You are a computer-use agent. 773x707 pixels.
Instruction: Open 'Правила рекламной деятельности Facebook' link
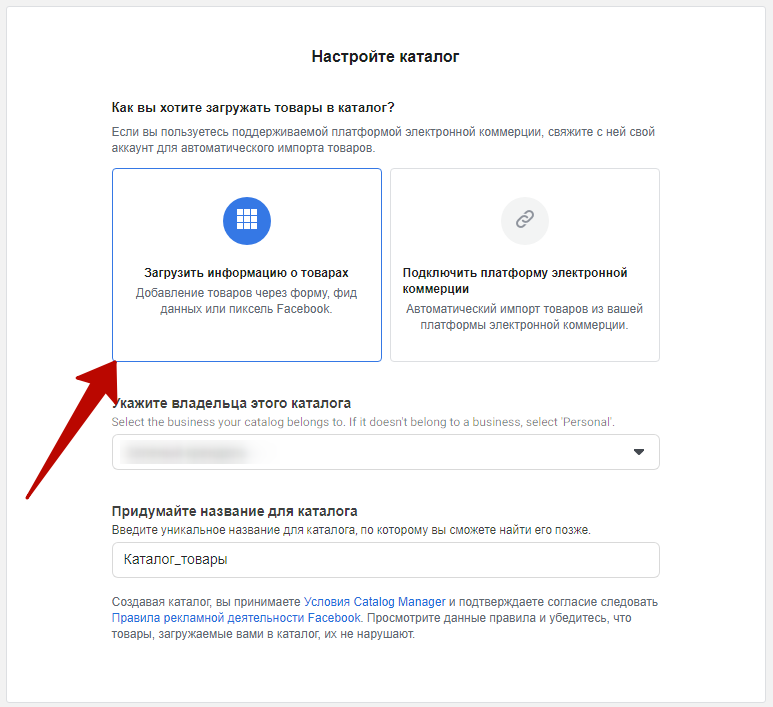click(236, 618)
